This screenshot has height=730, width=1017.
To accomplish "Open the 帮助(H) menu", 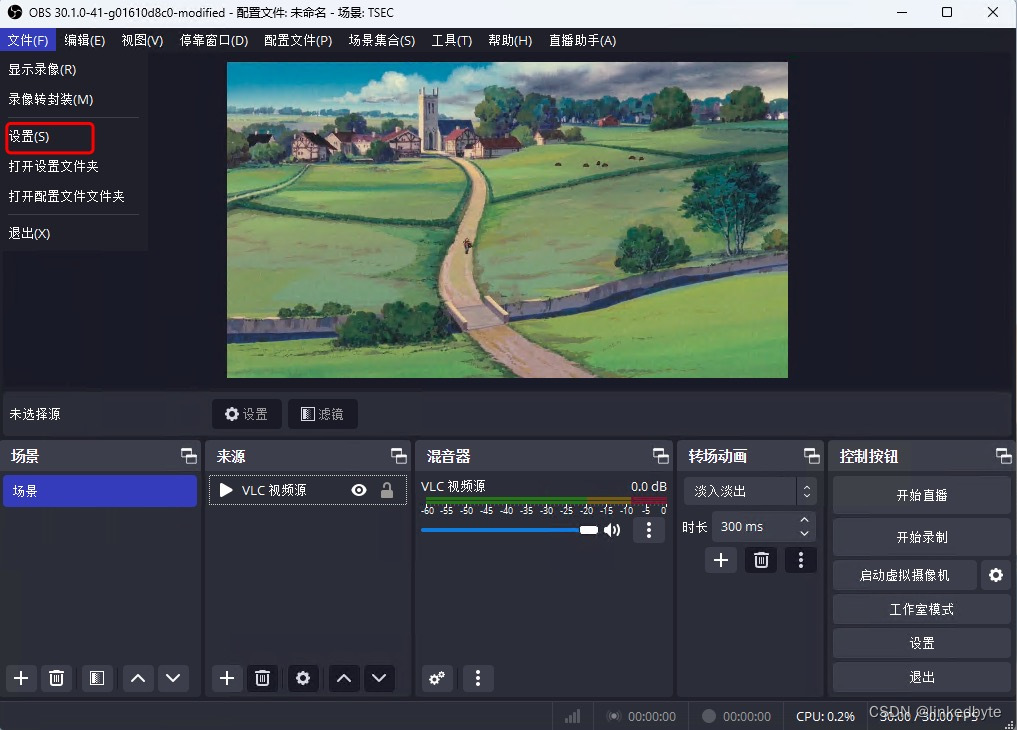I will tap(510, 40).
